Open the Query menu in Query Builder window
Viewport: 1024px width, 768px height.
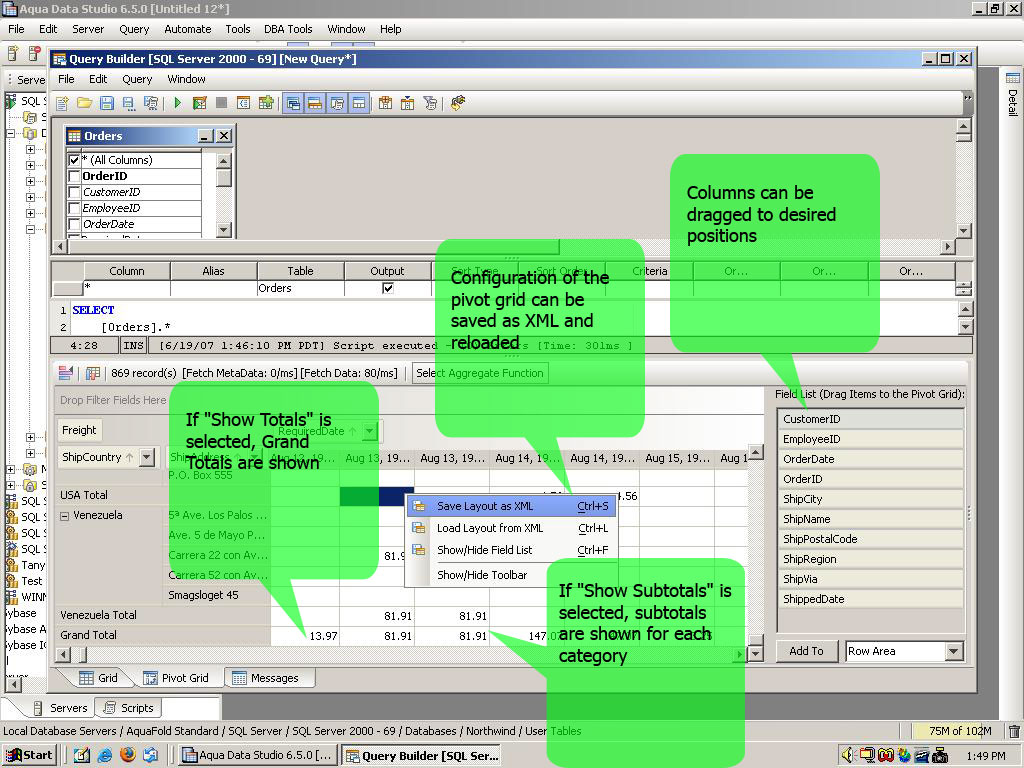pyautogui.click(x=137, y=79)
